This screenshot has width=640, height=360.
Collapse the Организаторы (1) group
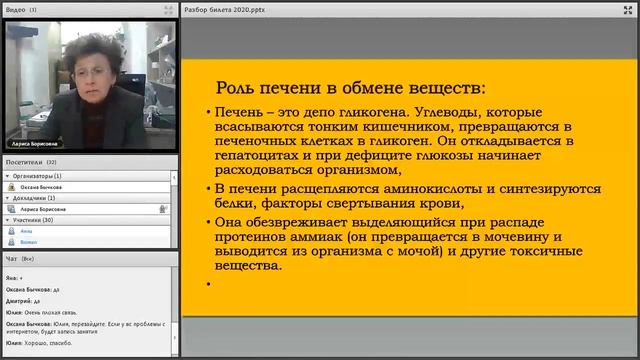point(7,176)
